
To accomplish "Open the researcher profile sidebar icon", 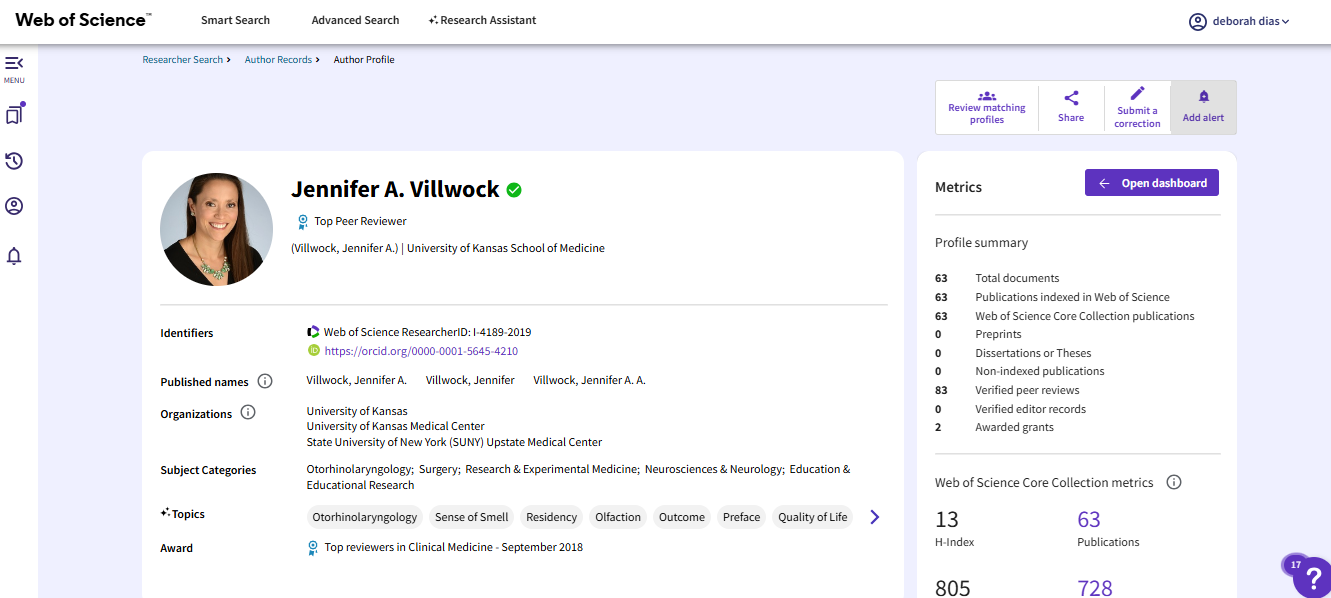I will click(x=14, y=205).
